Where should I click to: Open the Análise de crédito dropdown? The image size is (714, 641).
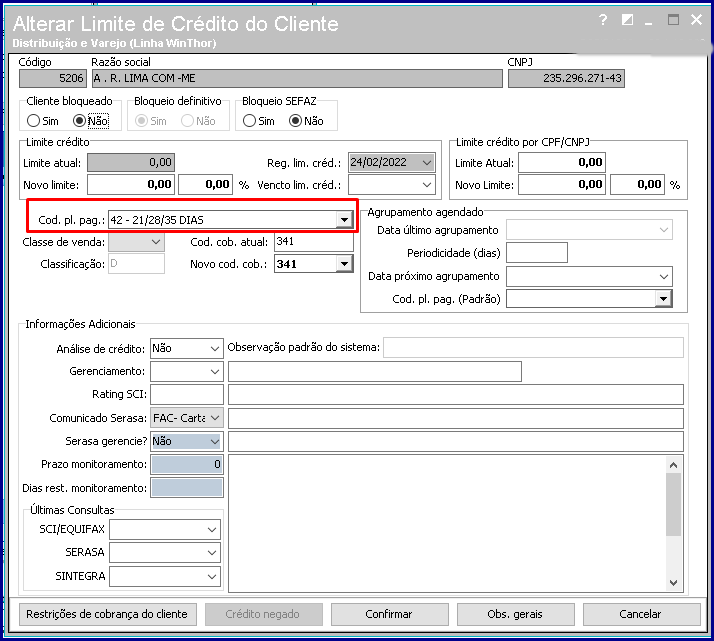214,349
